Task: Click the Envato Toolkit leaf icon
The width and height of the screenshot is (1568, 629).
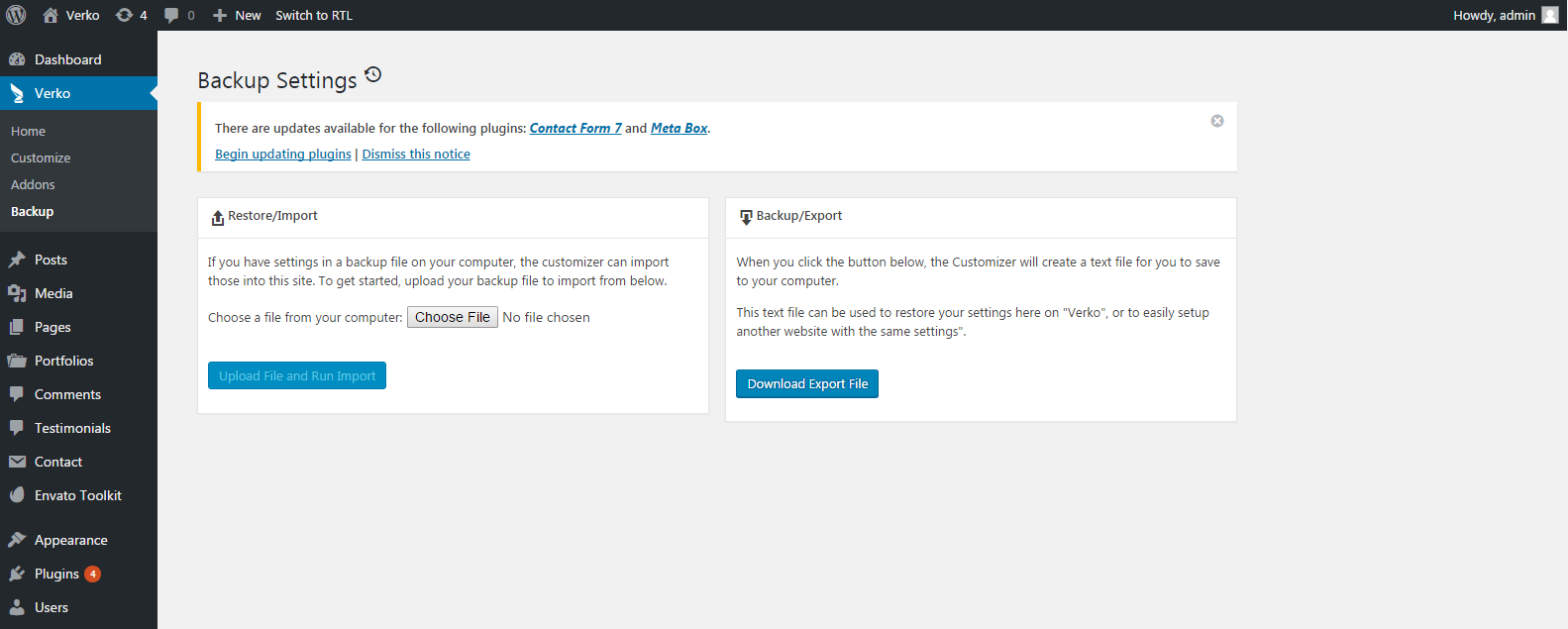Action: 17,495
